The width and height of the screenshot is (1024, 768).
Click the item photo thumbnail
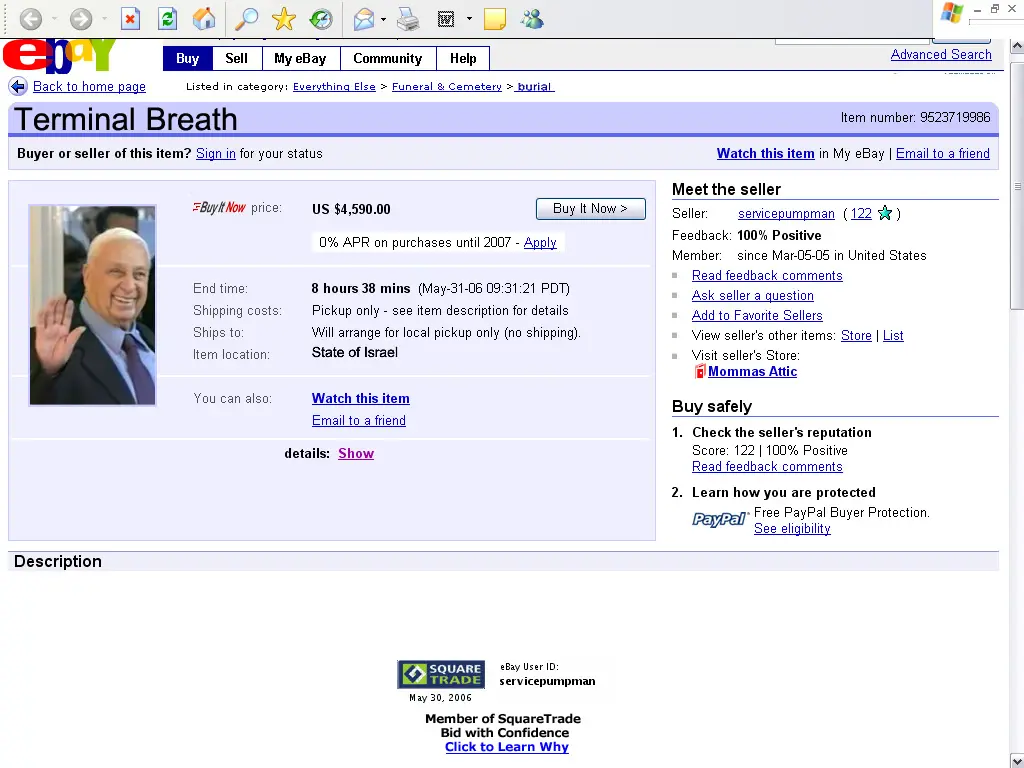[x=92, y=305]
